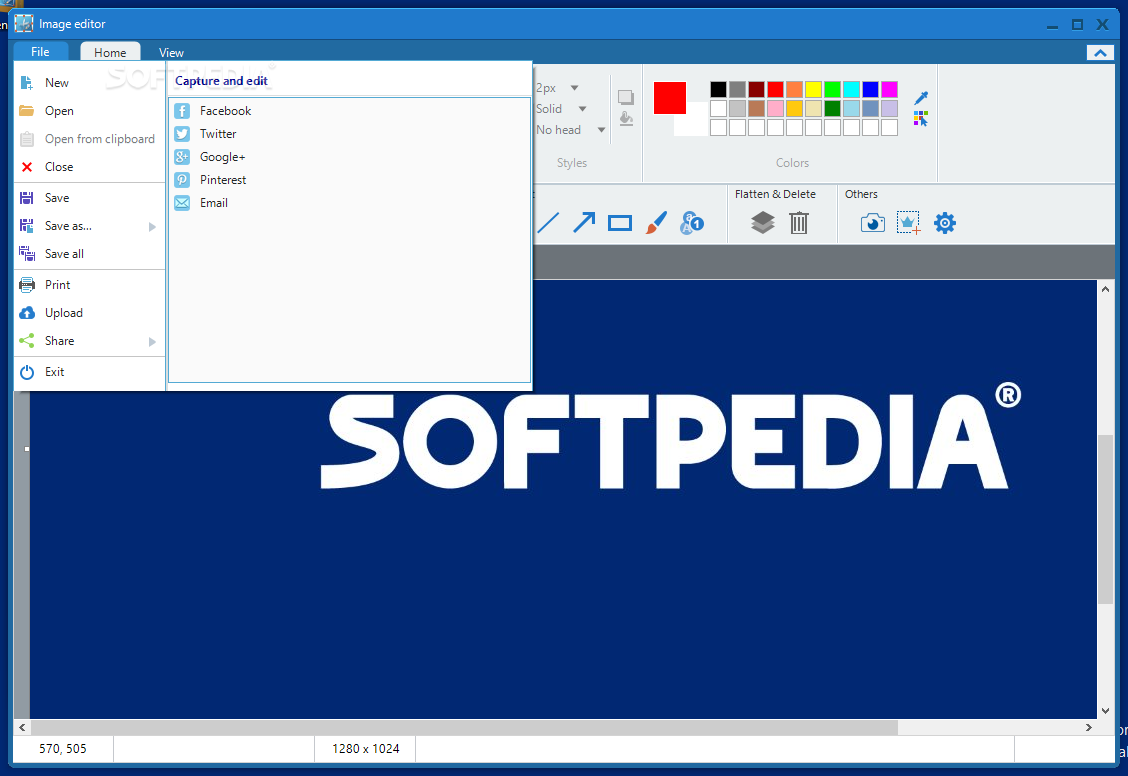The width and height of the screenshot is (1128, 776).
Task: Click the horizontal scrollbar left arrow
Action: (22, 728)
